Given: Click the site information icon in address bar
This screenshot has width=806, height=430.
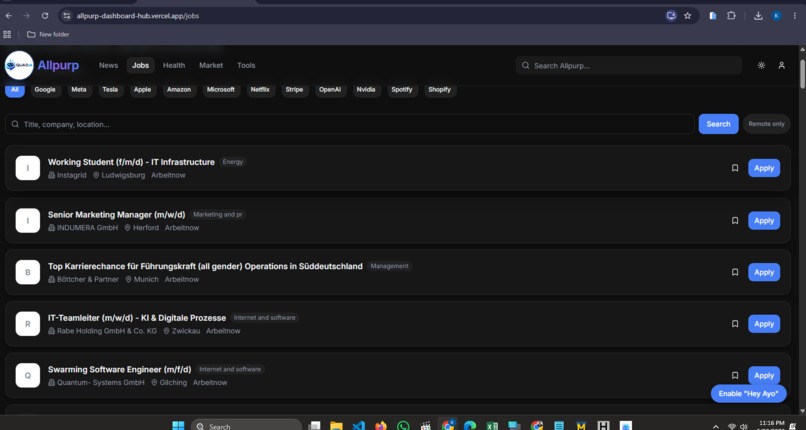Looking at the screenshot, I should [66, 16].
